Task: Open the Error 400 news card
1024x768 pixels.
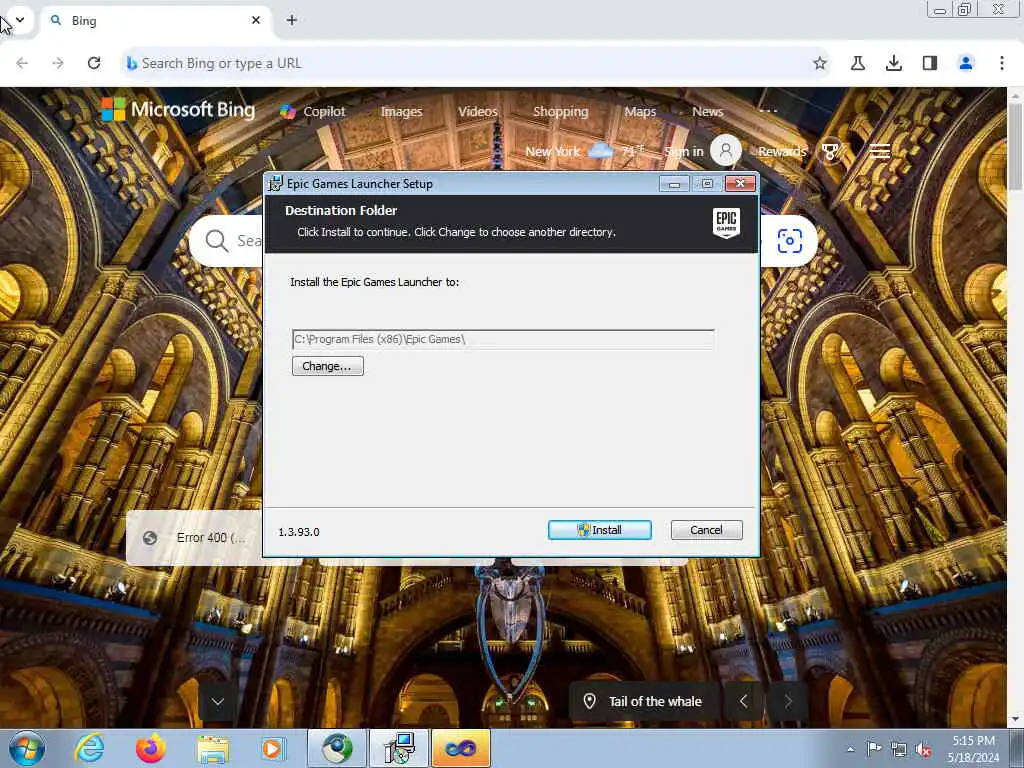Action: tap(195, 537)
